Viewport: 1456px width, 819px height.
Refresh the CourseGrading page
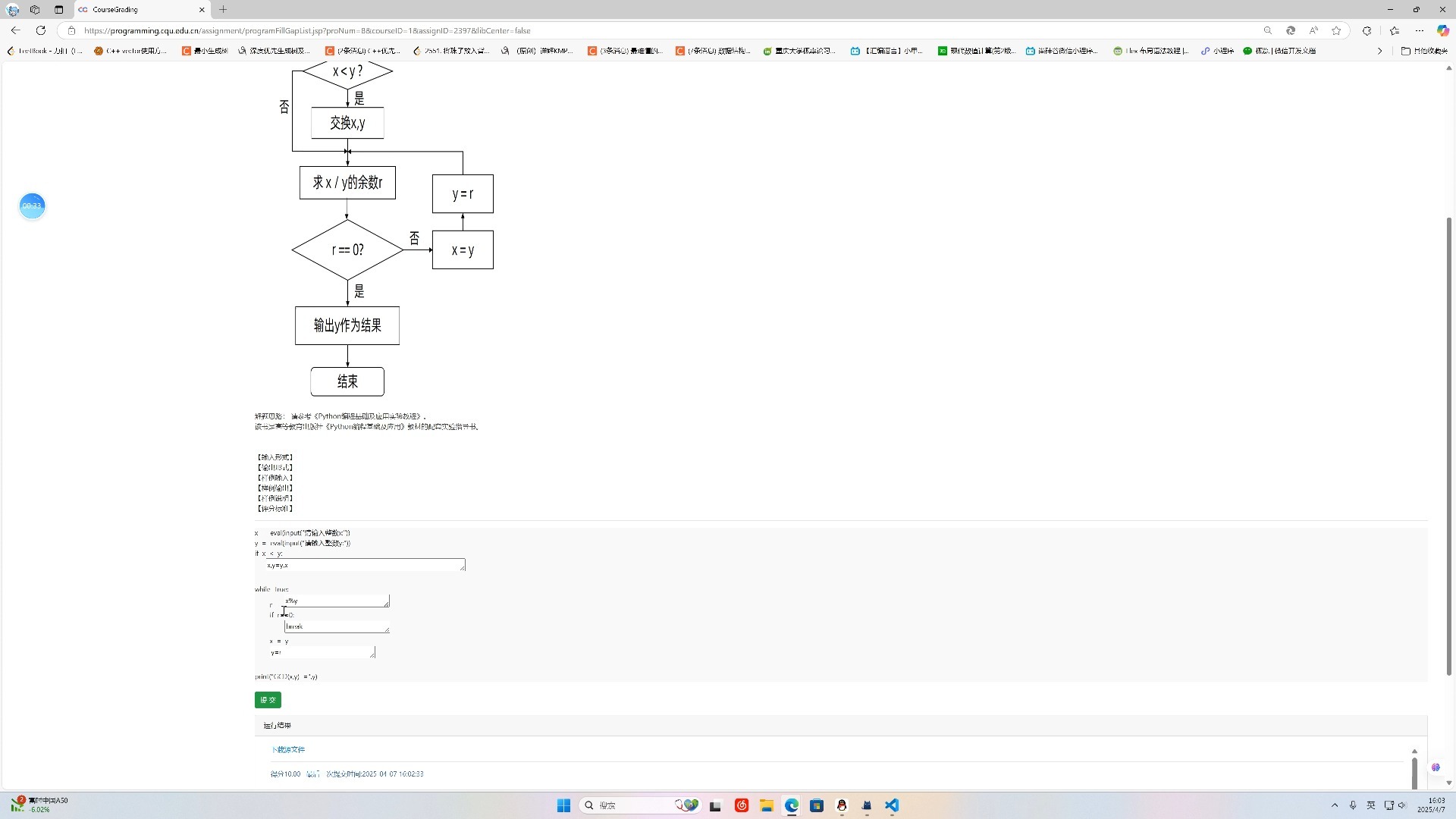coord(41,30)
